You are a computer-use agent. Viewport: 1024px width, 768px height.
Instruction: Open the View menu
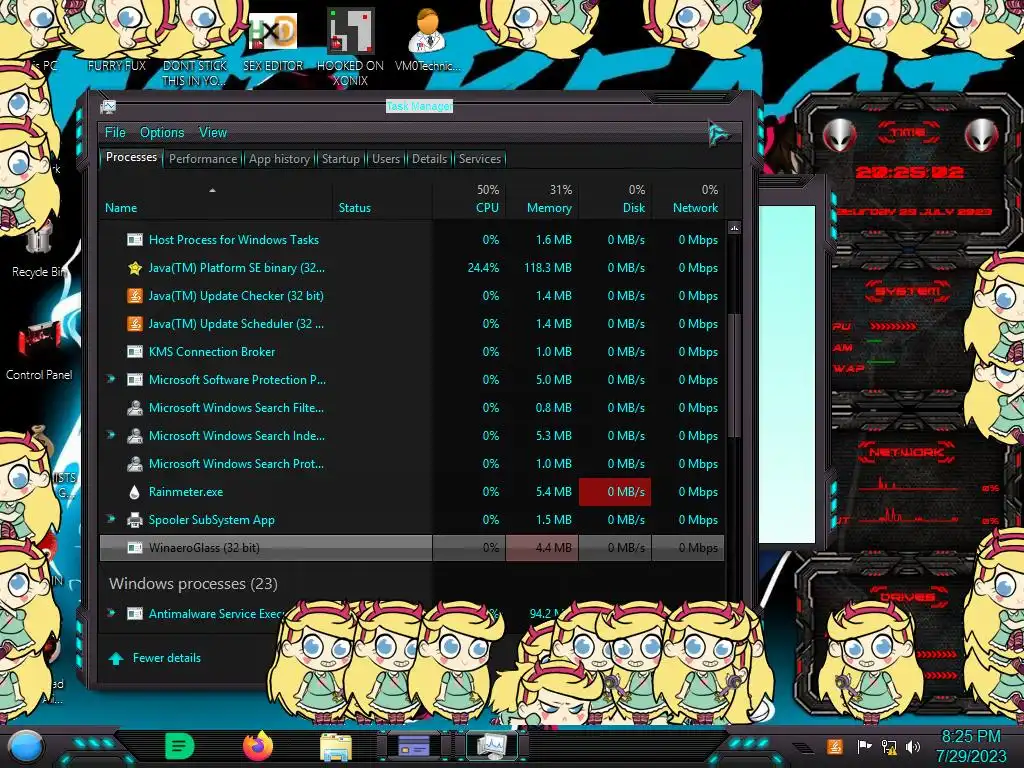[x=213, y=133]
